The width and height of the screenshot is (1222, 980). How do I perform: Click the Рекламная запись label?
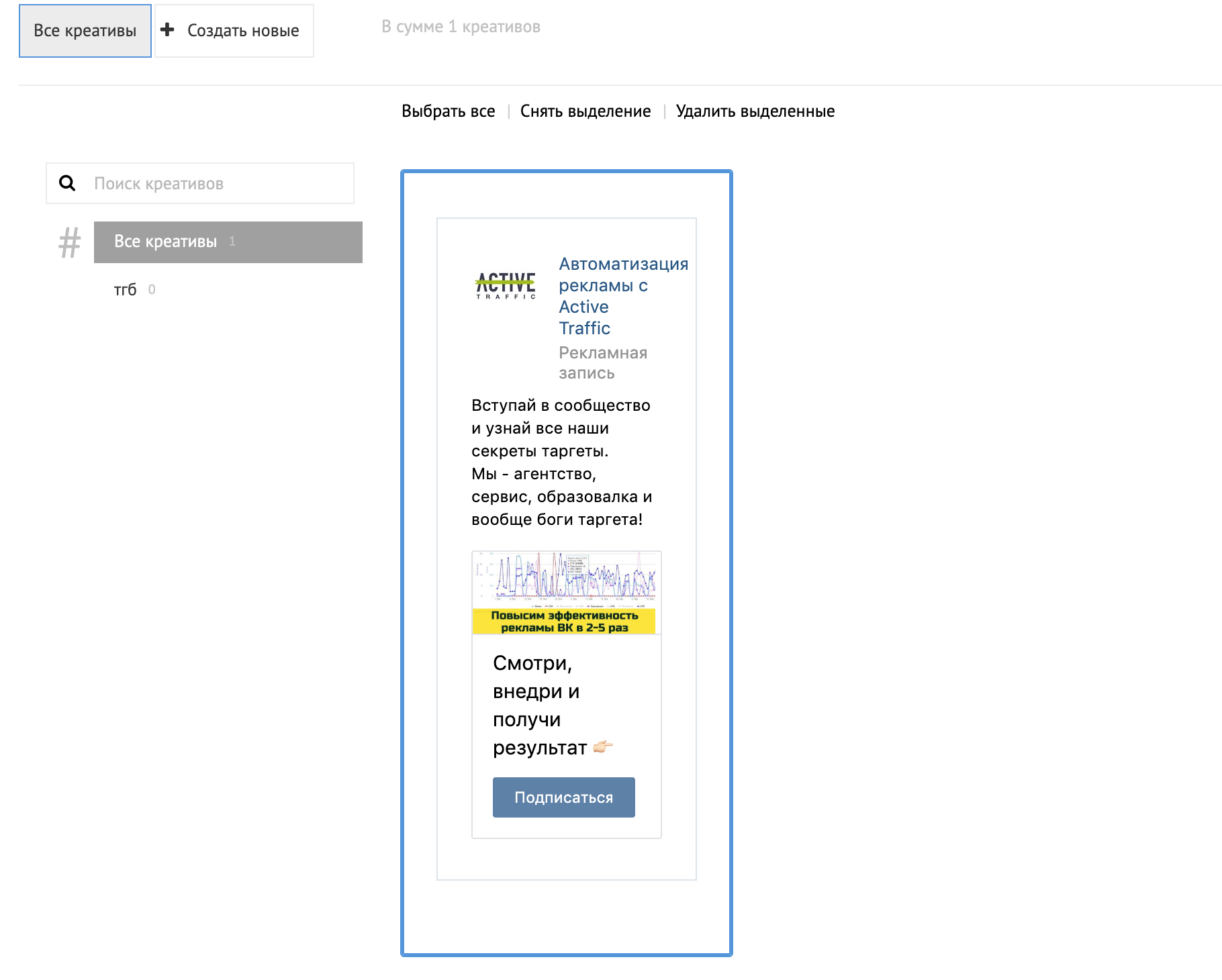(x=602, y=362)
